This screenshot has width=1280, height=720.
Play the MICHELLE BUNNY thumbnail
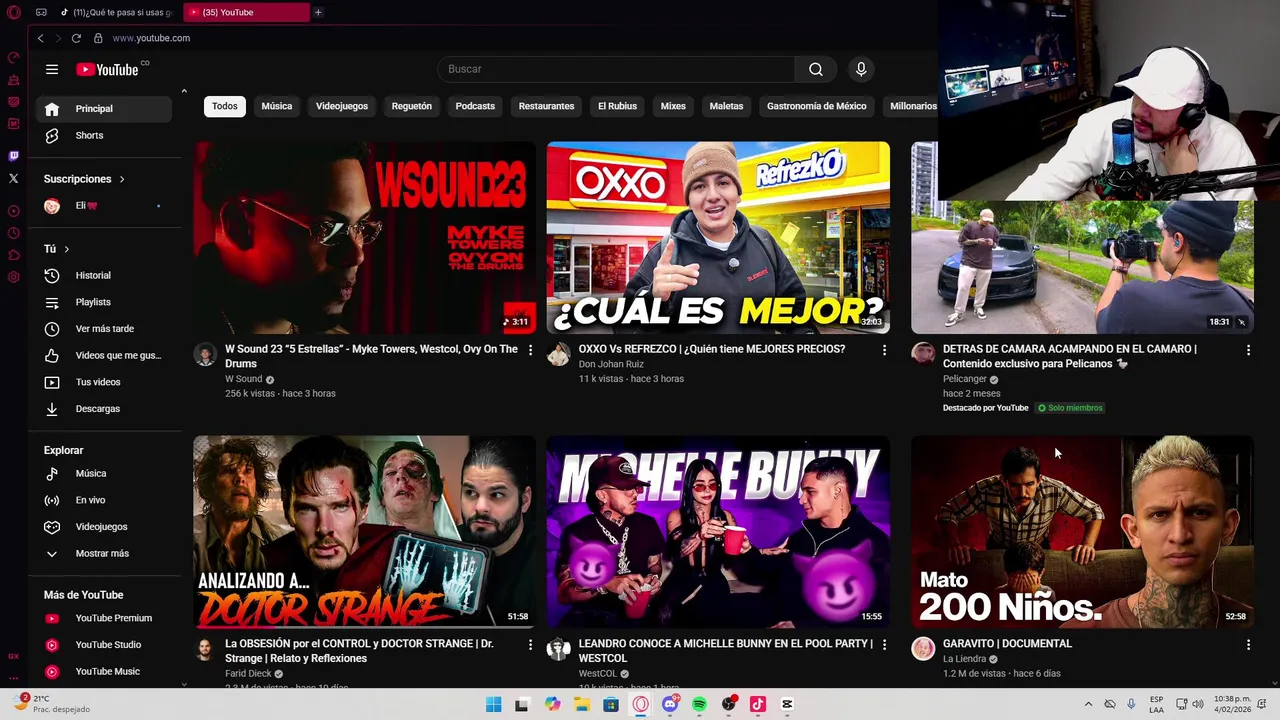pyautogui.click(x=718, y=532)
